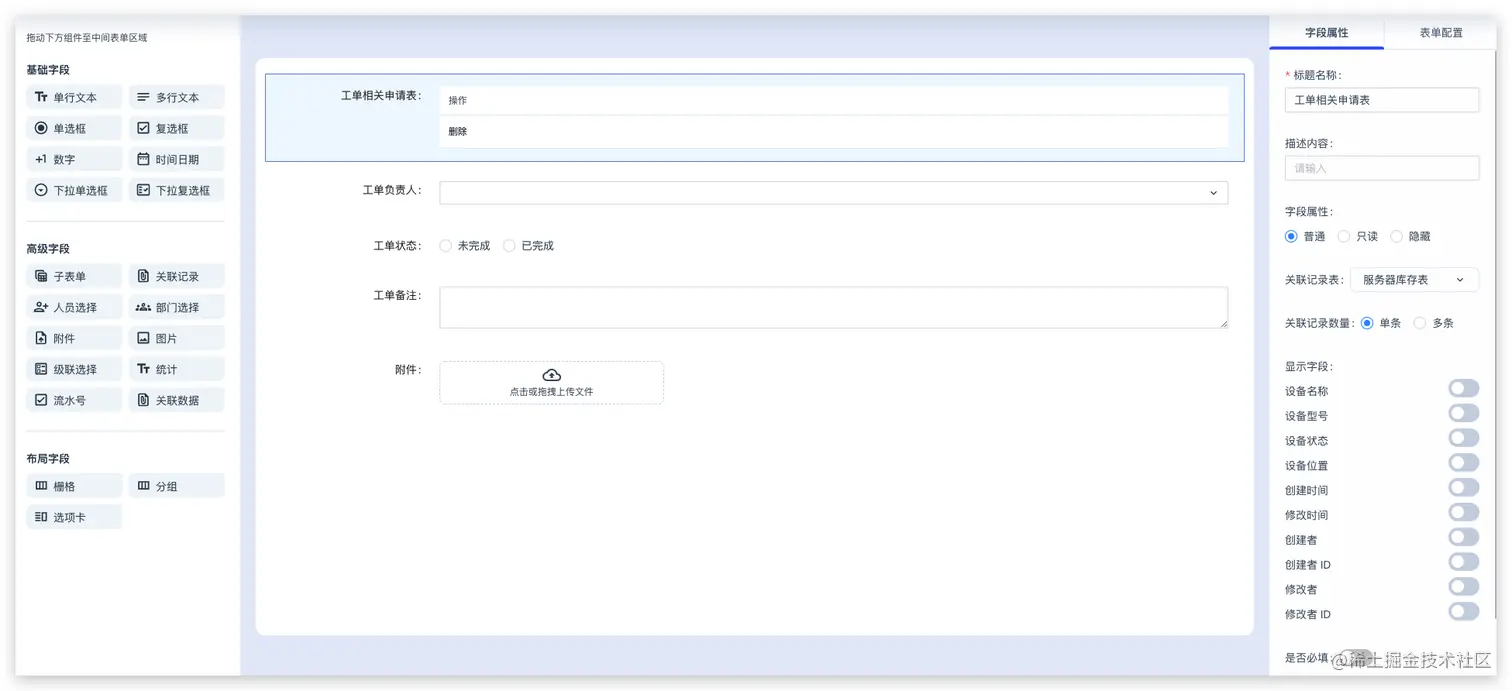The height and width of the screenshot is (691, 1512).
Task: Select the 单行文本 text icon
Action: click(x=41, y=97)
